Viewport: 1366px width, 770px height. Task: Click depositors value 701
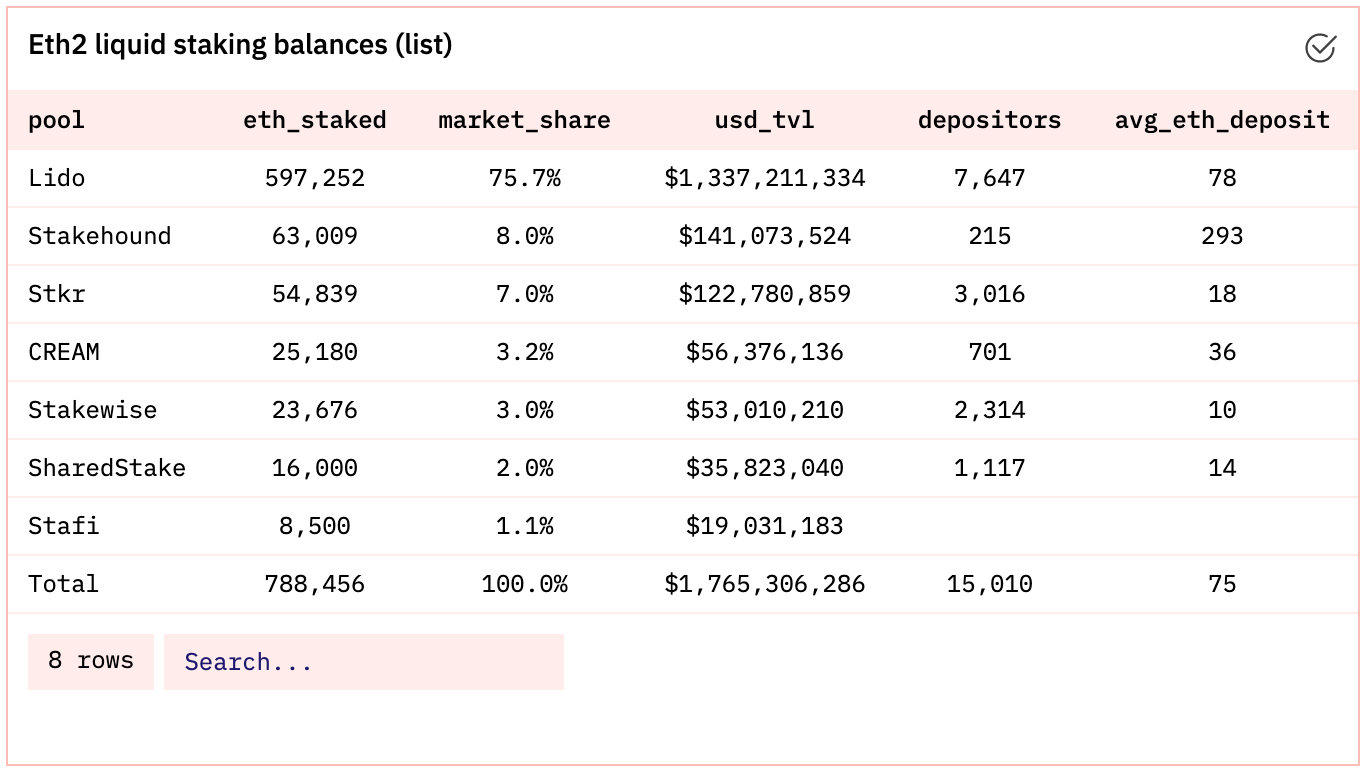(990, 352)
